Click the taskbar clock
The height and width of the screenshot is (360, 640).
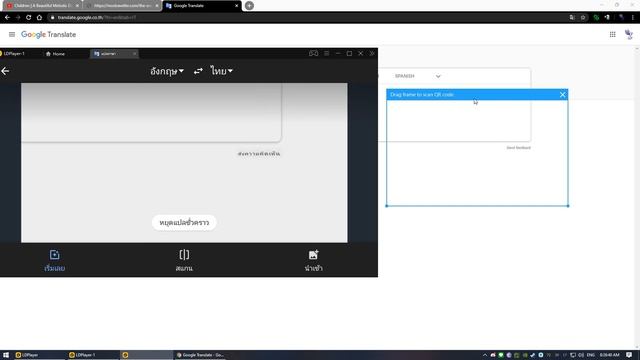pyautogui.click(x=610, y=355)
